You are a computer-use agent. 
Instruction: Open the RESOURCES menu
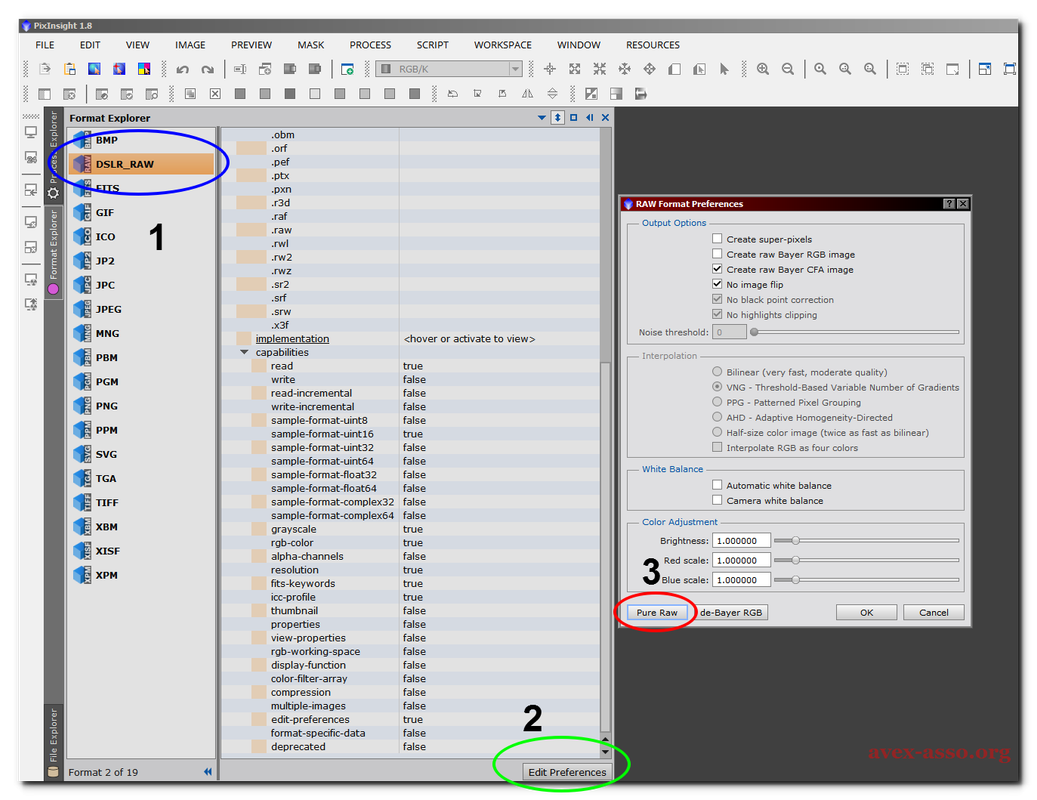653,45
